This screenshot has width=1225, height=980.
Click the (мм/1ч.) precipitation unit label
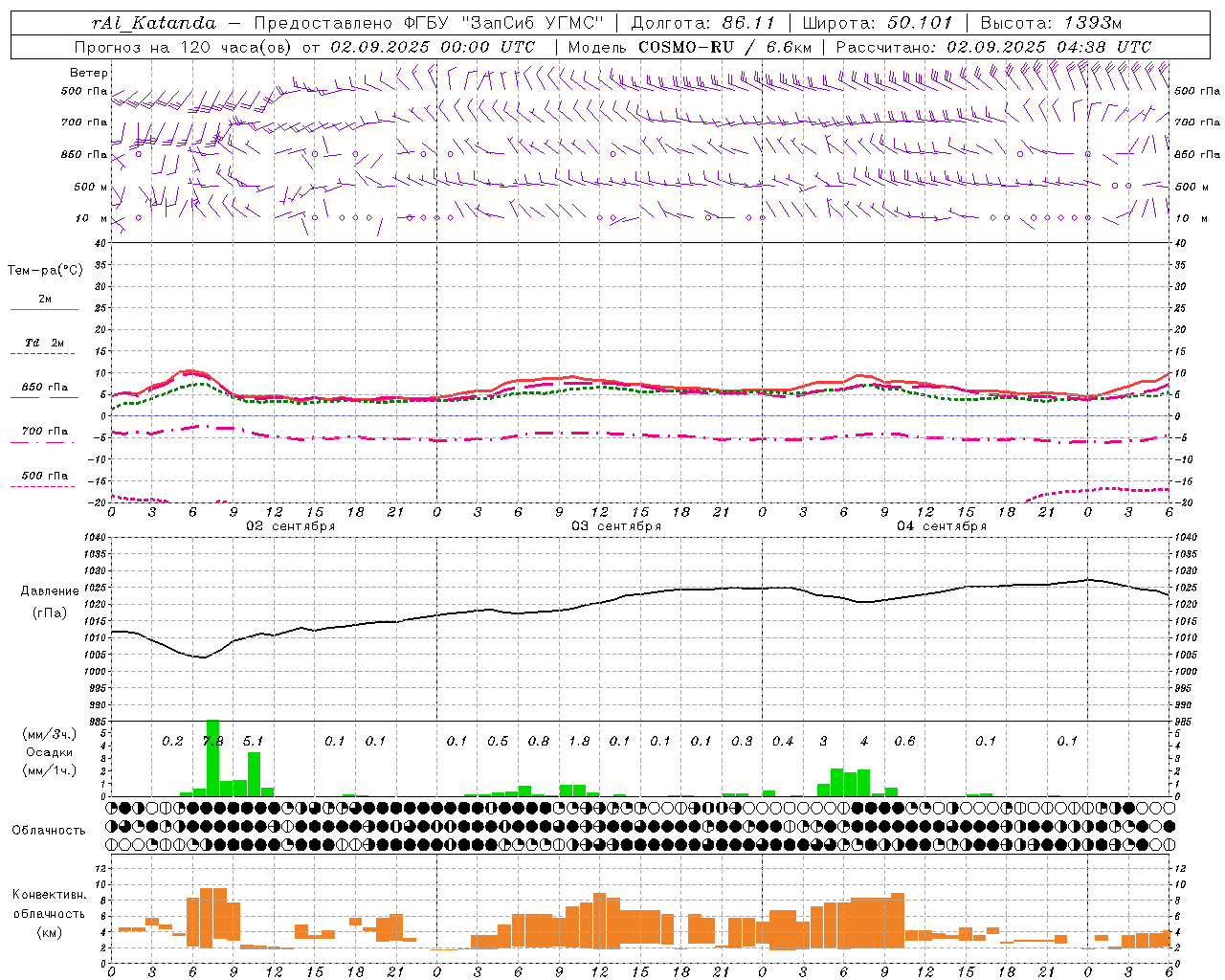[49, 770]
